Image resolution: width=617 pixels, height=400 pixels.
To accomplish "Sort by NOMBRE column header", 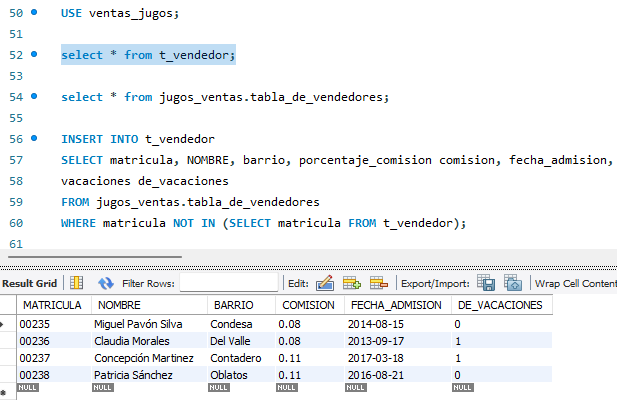I will 150,305.
